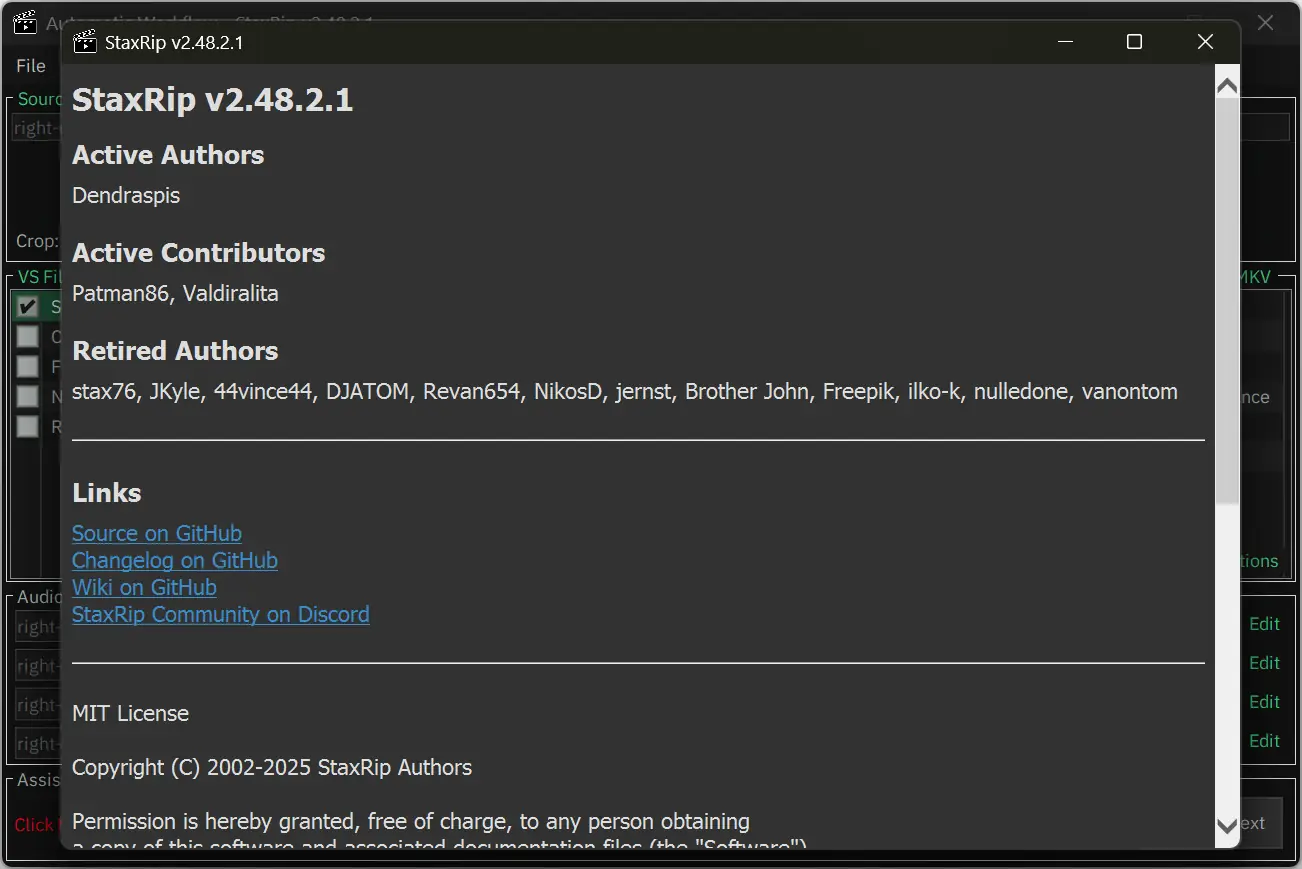Open the StaxRip Community on Discord link

coord(221,614)
